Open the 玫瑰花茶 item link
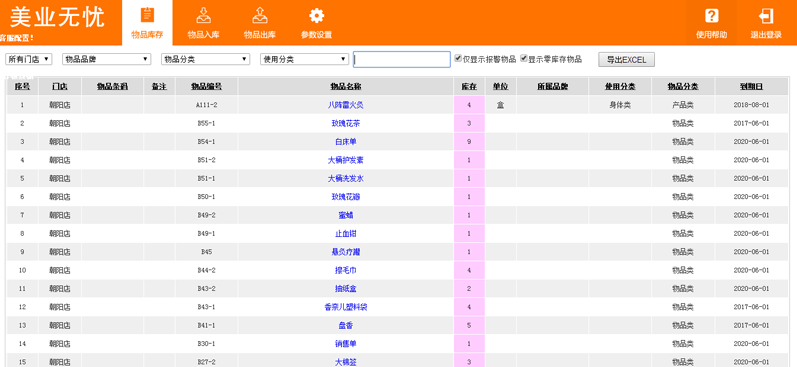The width and height of the screenshot is (797, 367). click(346, 124)
